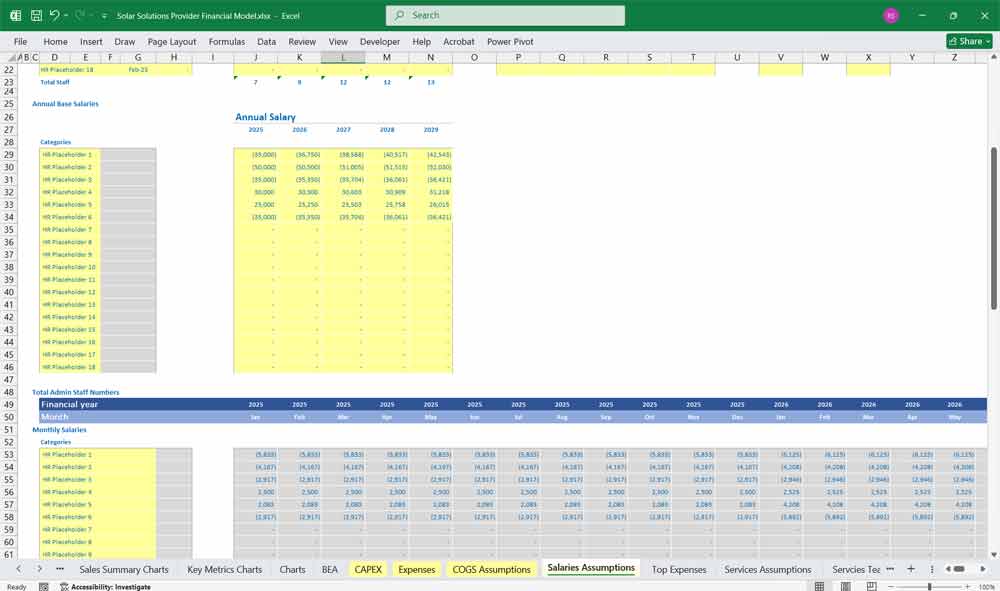Open the Customize Quick Access Toolbar dropdown
Viewport: 1000px width, 591px height.
(x=103, y=15)
